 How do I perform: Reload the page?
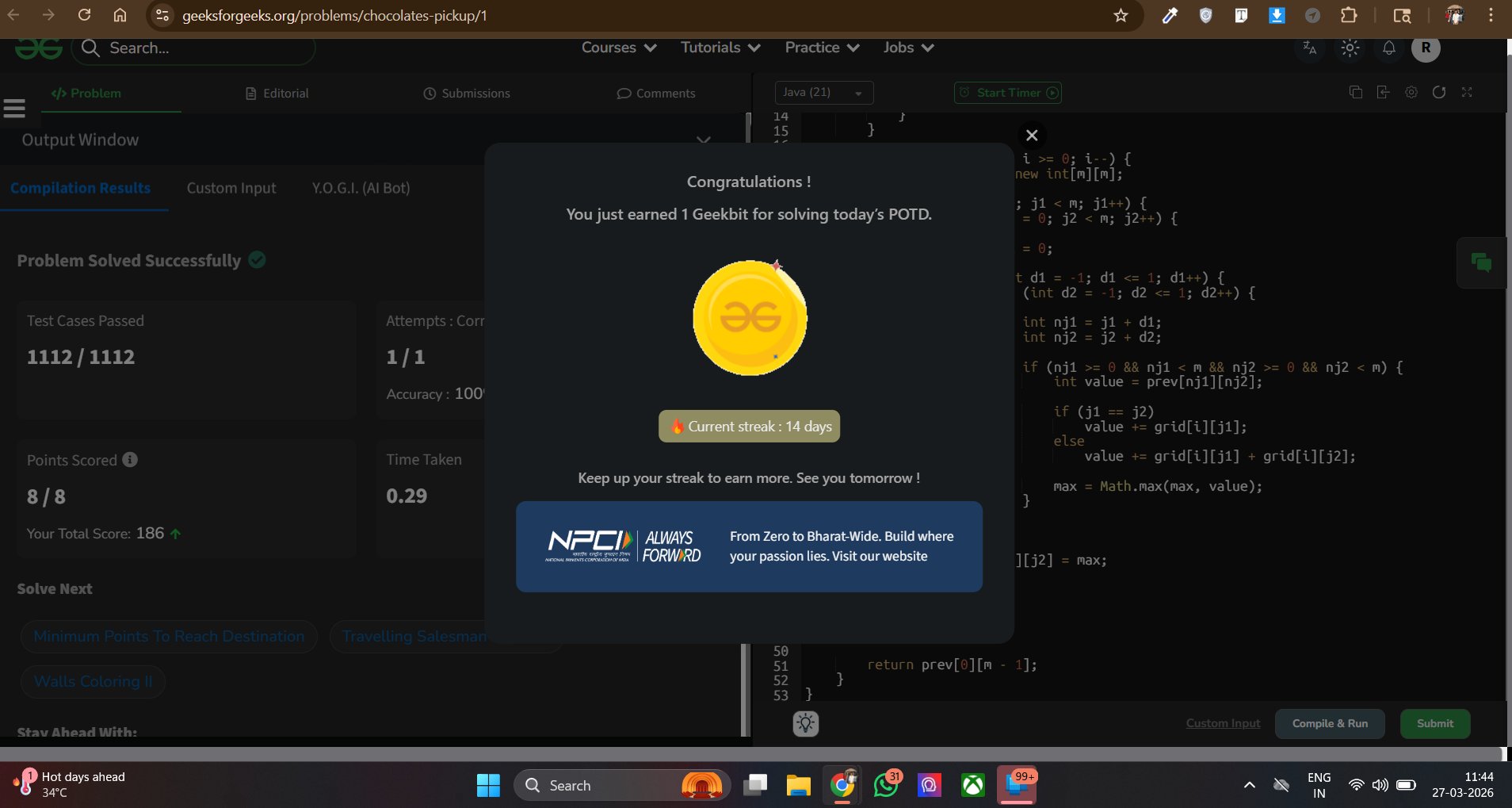pyautogui.click(x=85, y=16)
